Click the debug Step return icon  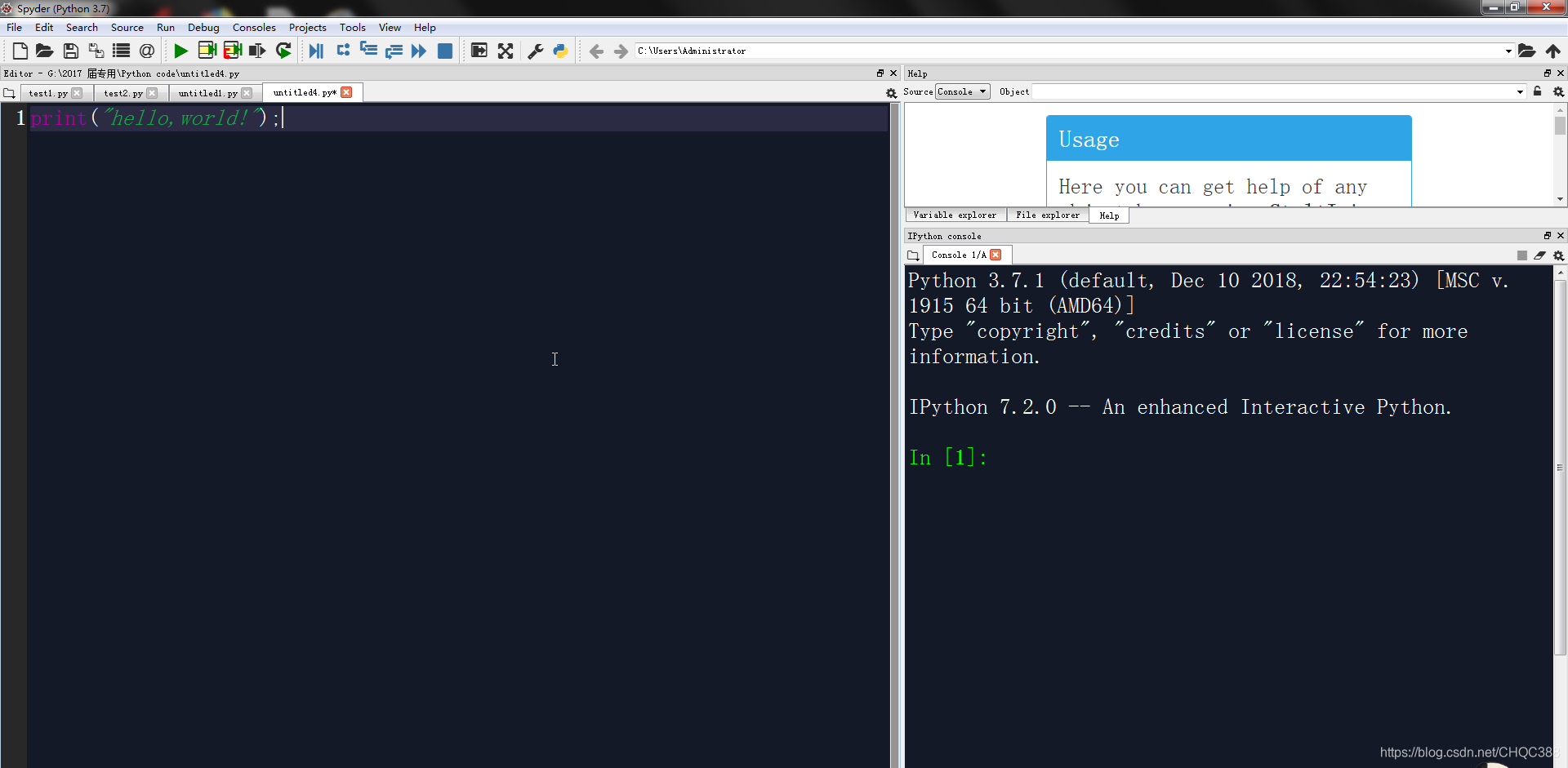[394, 51]
